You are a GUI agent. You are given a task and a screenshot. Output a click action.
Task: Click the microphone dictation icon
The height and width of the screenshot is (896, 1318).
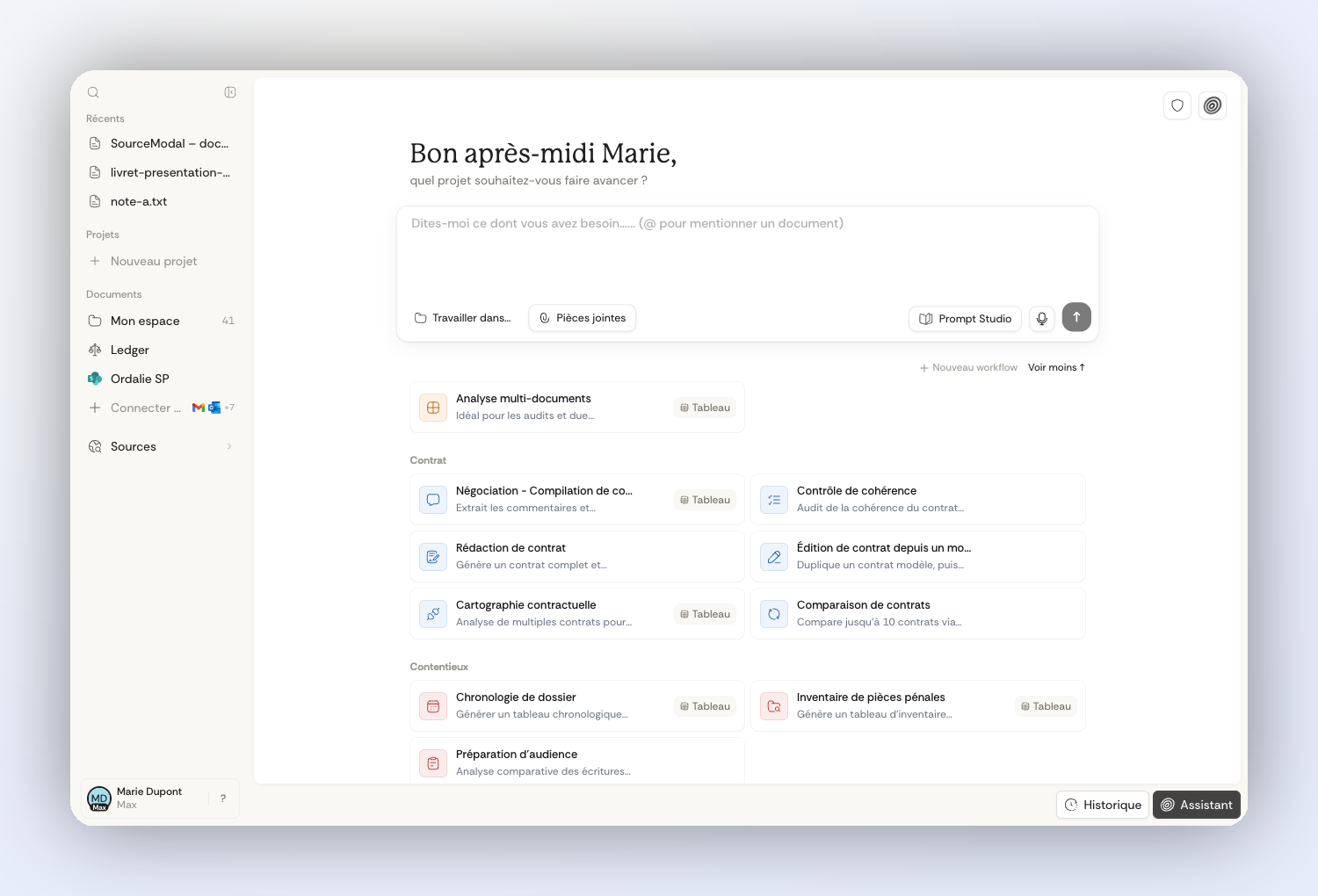[x=1042, y=319]
